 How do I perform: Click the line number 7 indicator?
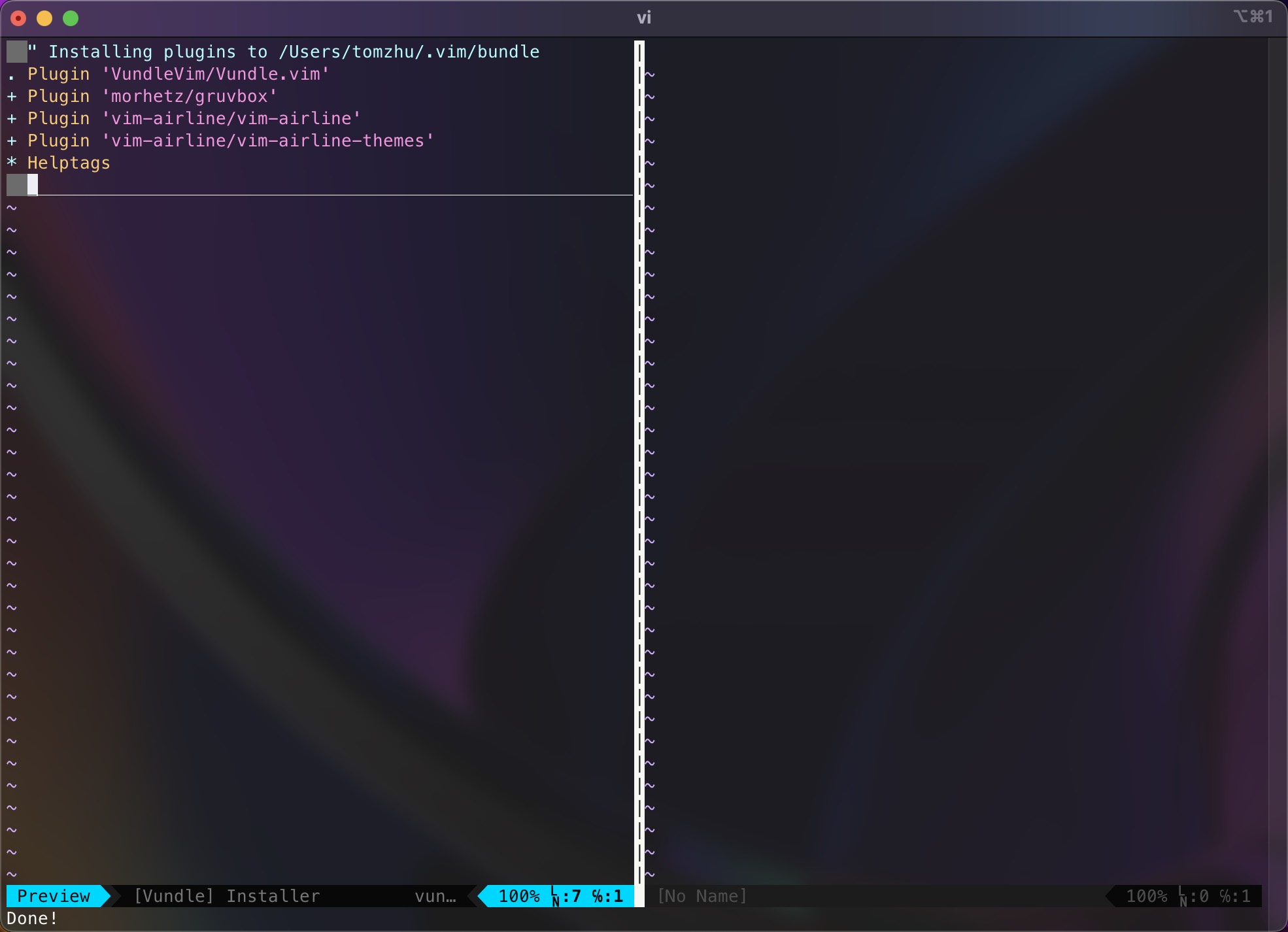(x=566, y=896)
